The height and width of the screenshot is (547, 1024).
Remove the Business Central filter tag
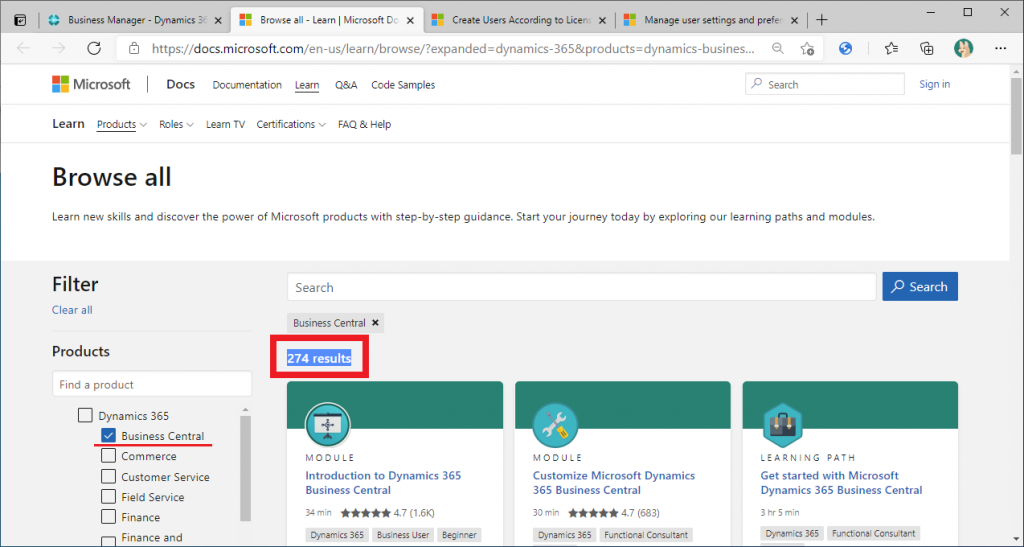pos(376,322)
